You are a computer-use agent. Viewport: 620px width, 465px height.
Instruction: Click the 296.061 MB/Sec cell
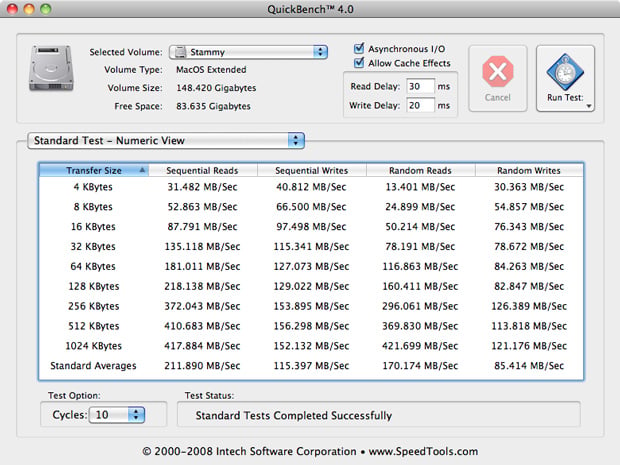420,306
